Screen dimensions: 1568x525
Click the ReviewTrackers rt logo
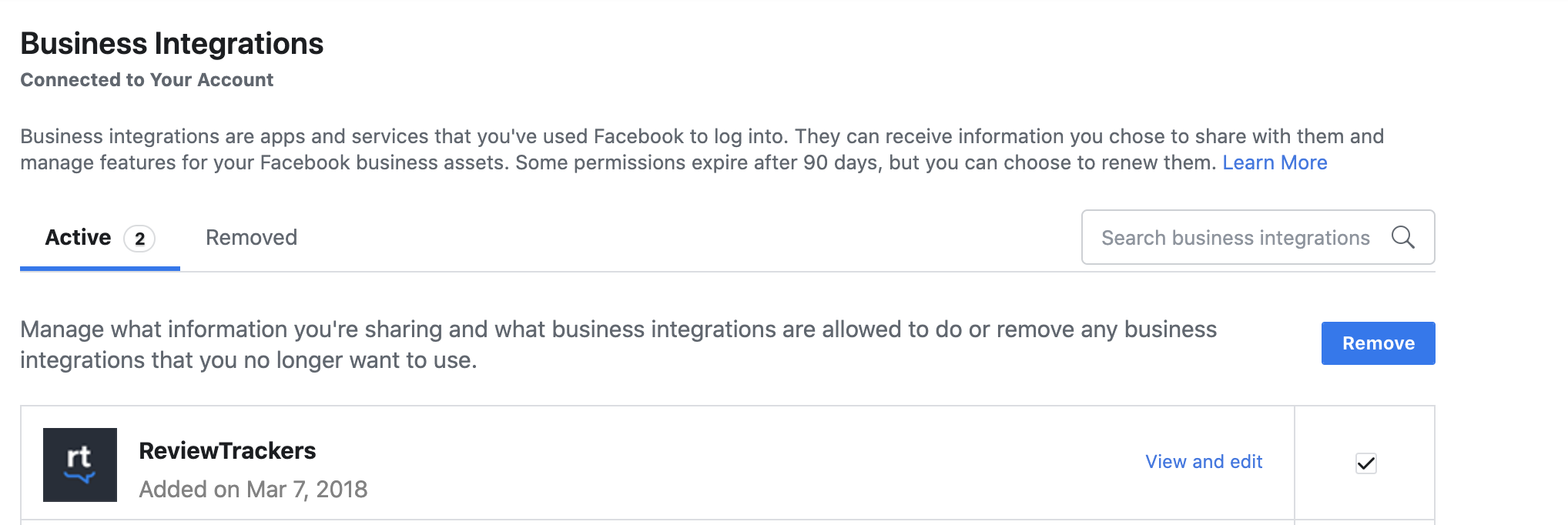point(80,465)
